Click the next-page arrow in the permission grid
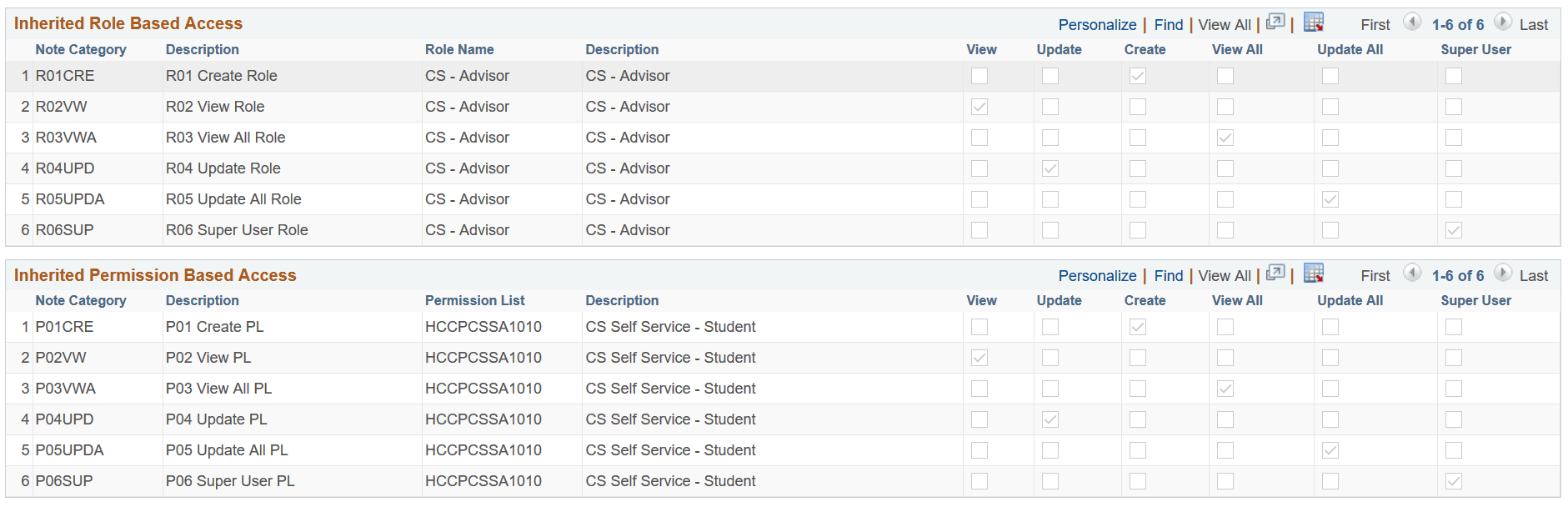 click(x=1505, y=274)
